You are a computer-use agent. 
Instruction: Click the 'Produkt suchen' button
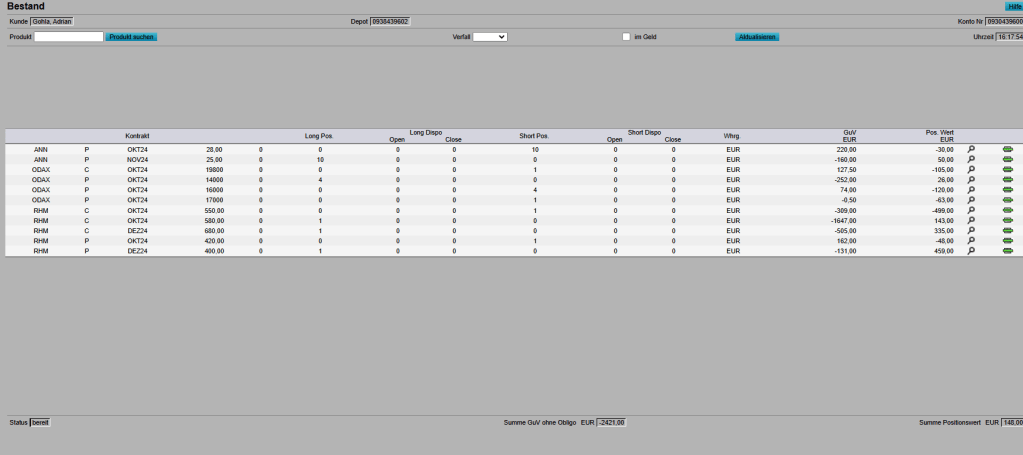(131, 37)
